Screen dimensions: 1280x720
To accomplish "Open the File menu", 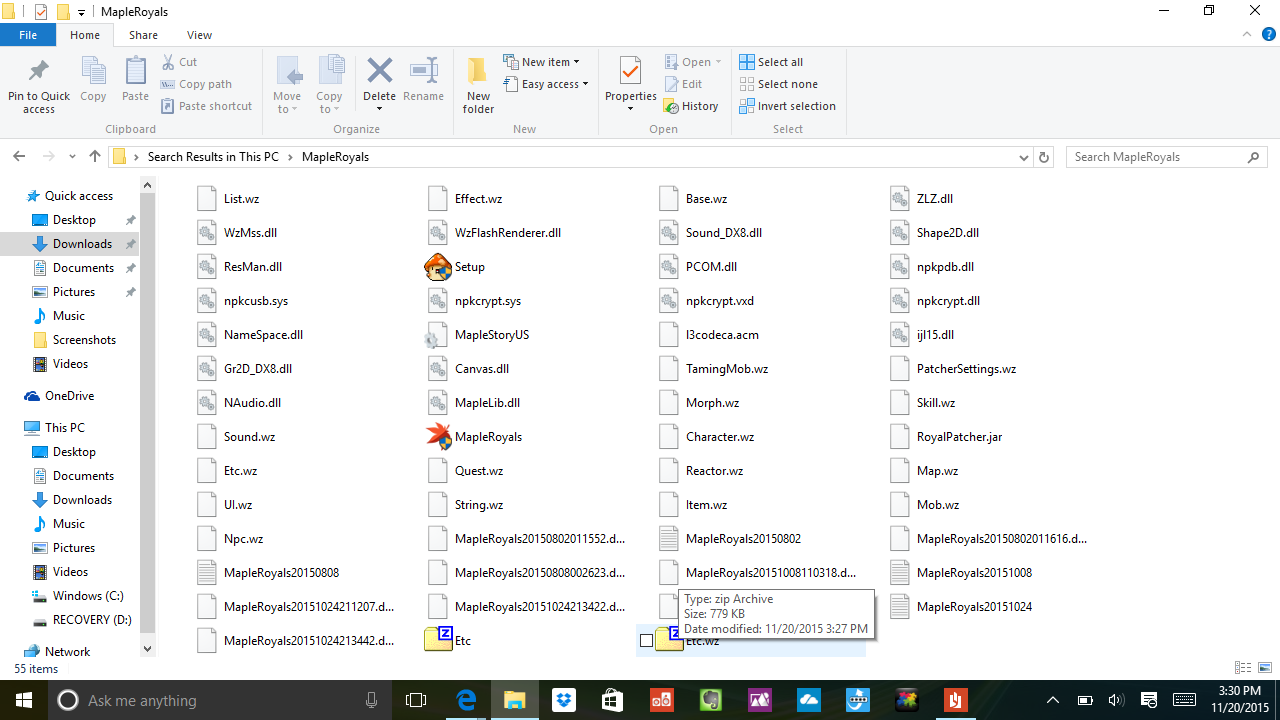I will (x=28, y=35).
